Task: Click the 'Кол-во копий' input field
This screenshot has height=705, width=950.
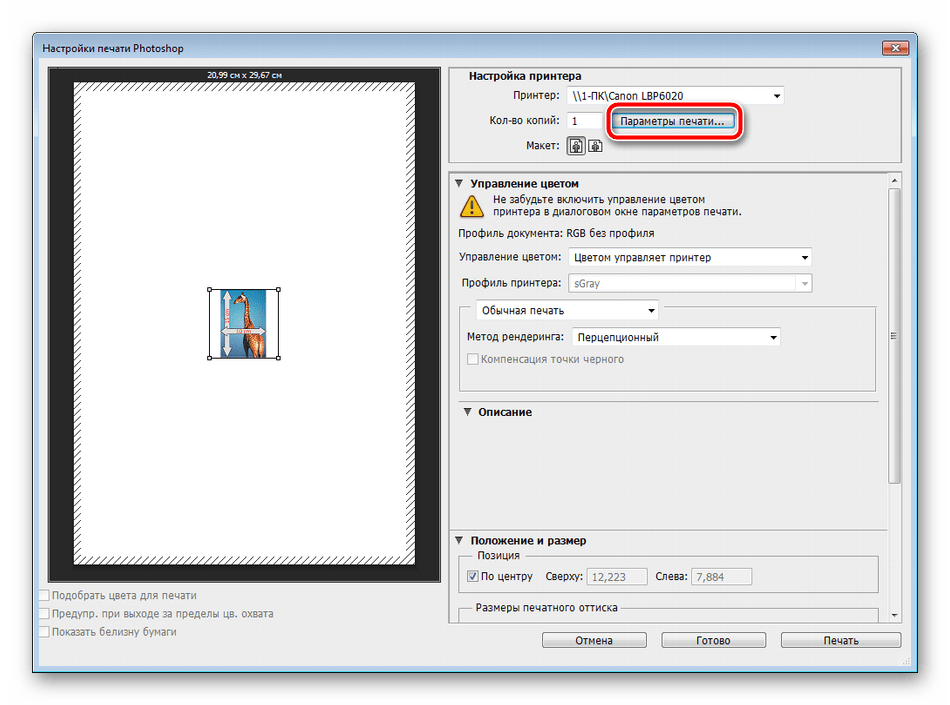Action: click(x=585, y=121)
